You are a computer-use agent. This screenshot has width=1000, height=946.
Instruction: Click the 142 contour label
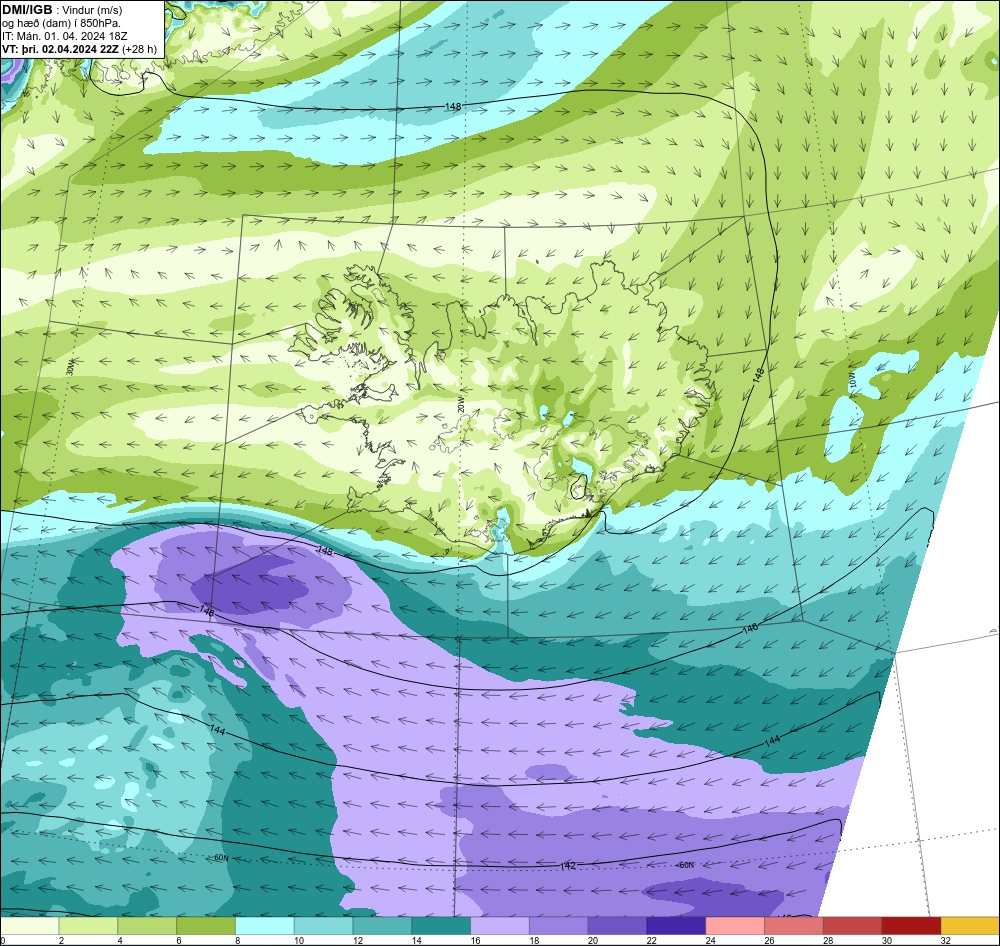(568, 866)
